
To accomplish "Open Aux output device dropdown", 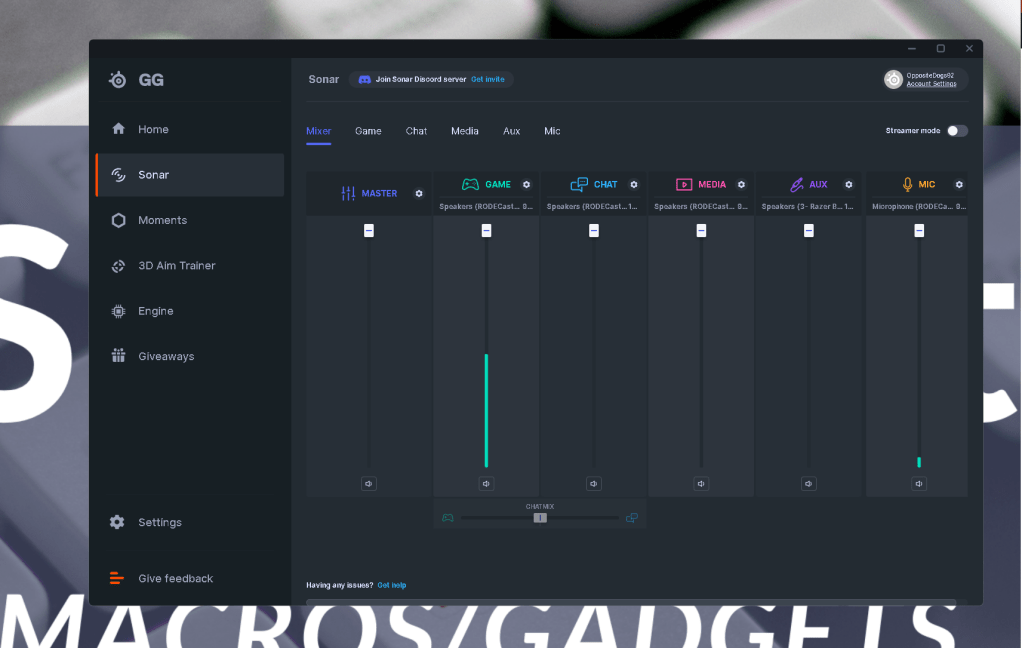I will pos(808,207).
